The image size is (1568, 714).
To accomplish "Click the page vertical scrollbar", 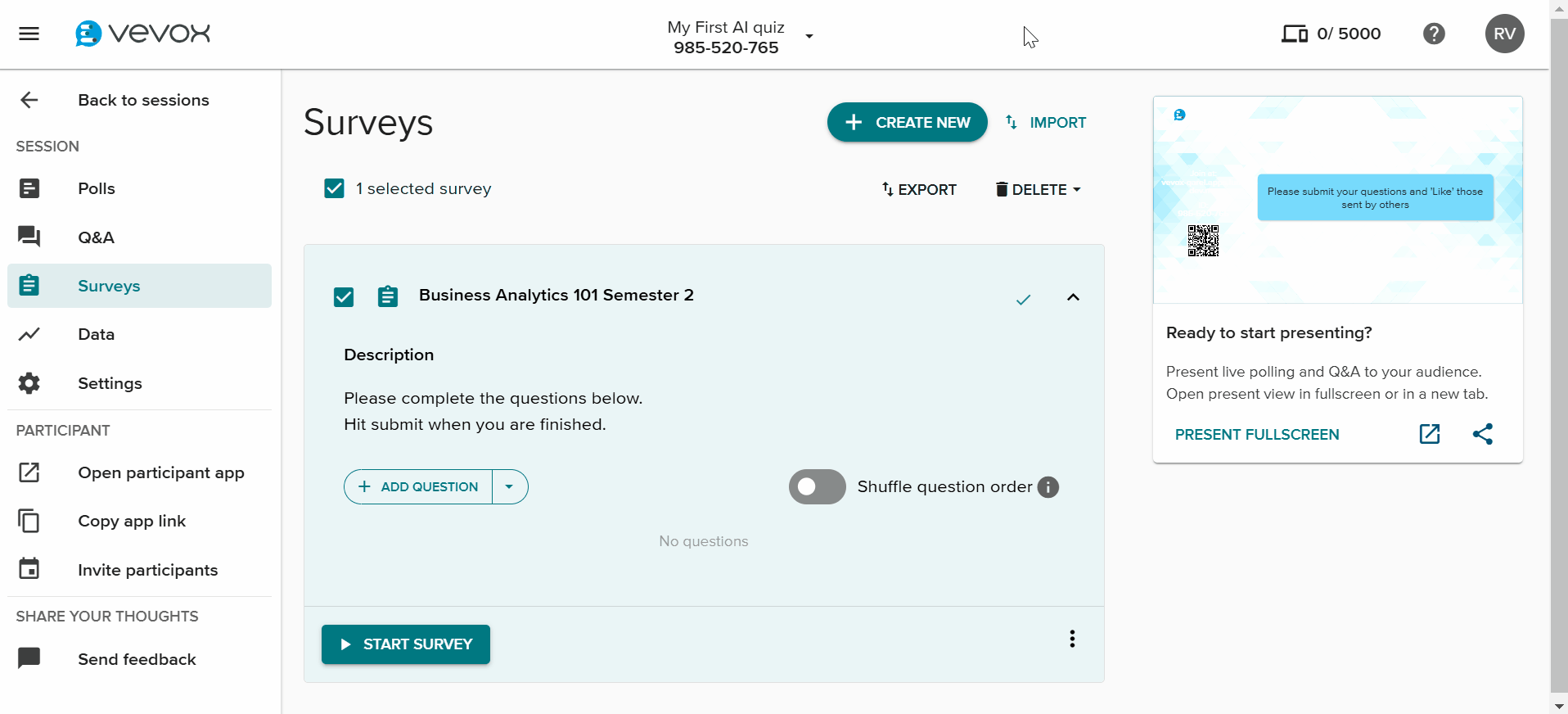I will 1559,355.
